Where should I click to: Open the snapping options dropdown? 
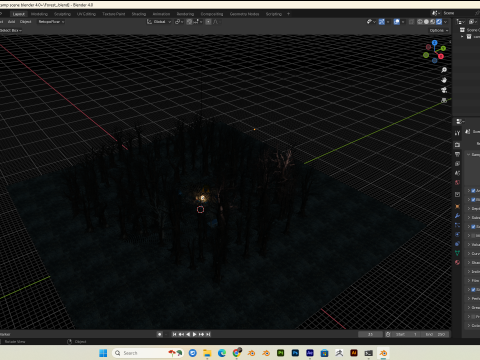point(197,22)
